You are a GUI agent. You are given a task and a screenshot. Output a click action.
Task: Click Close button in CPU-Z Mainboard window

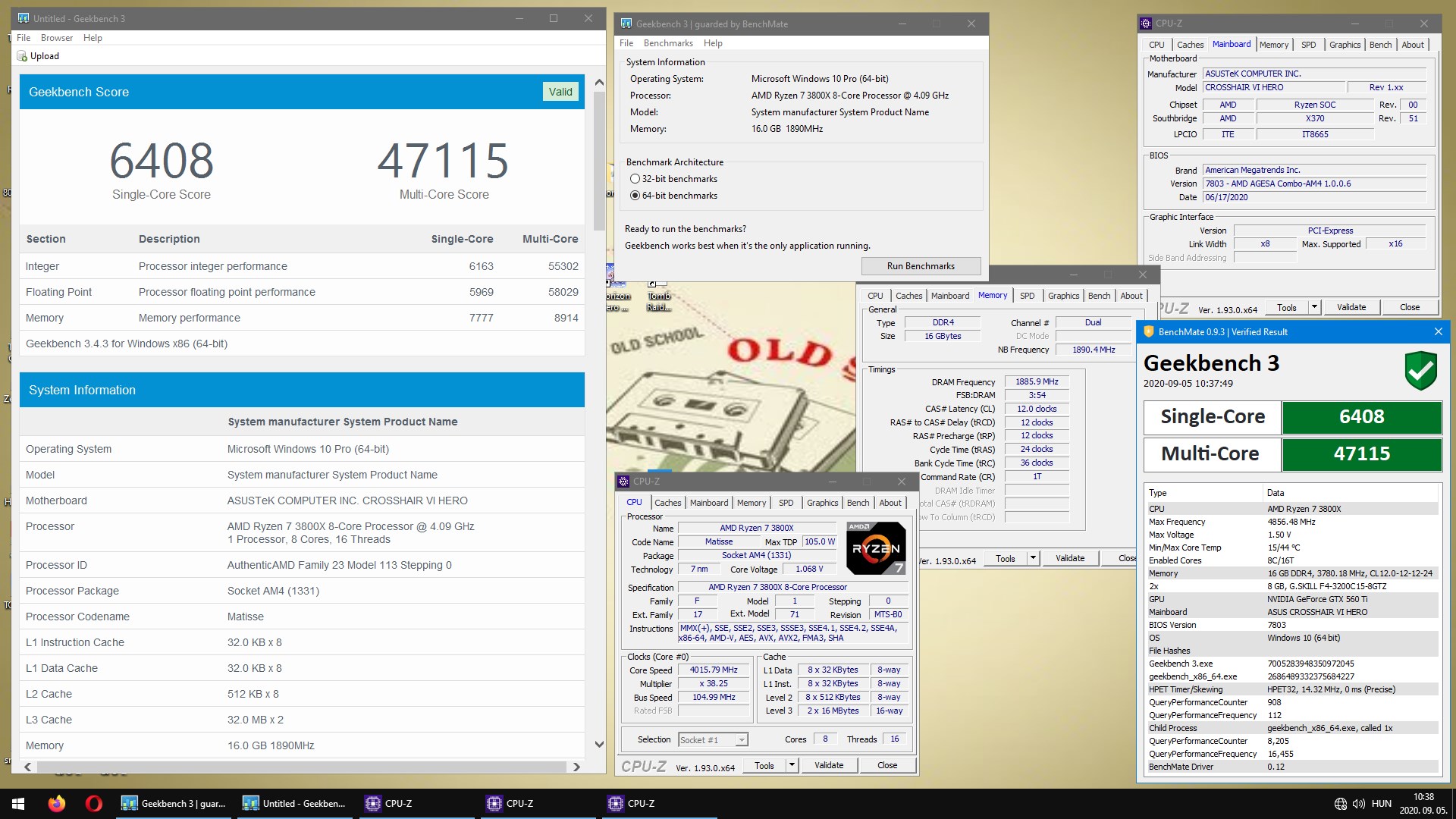tap(1410, 307)
